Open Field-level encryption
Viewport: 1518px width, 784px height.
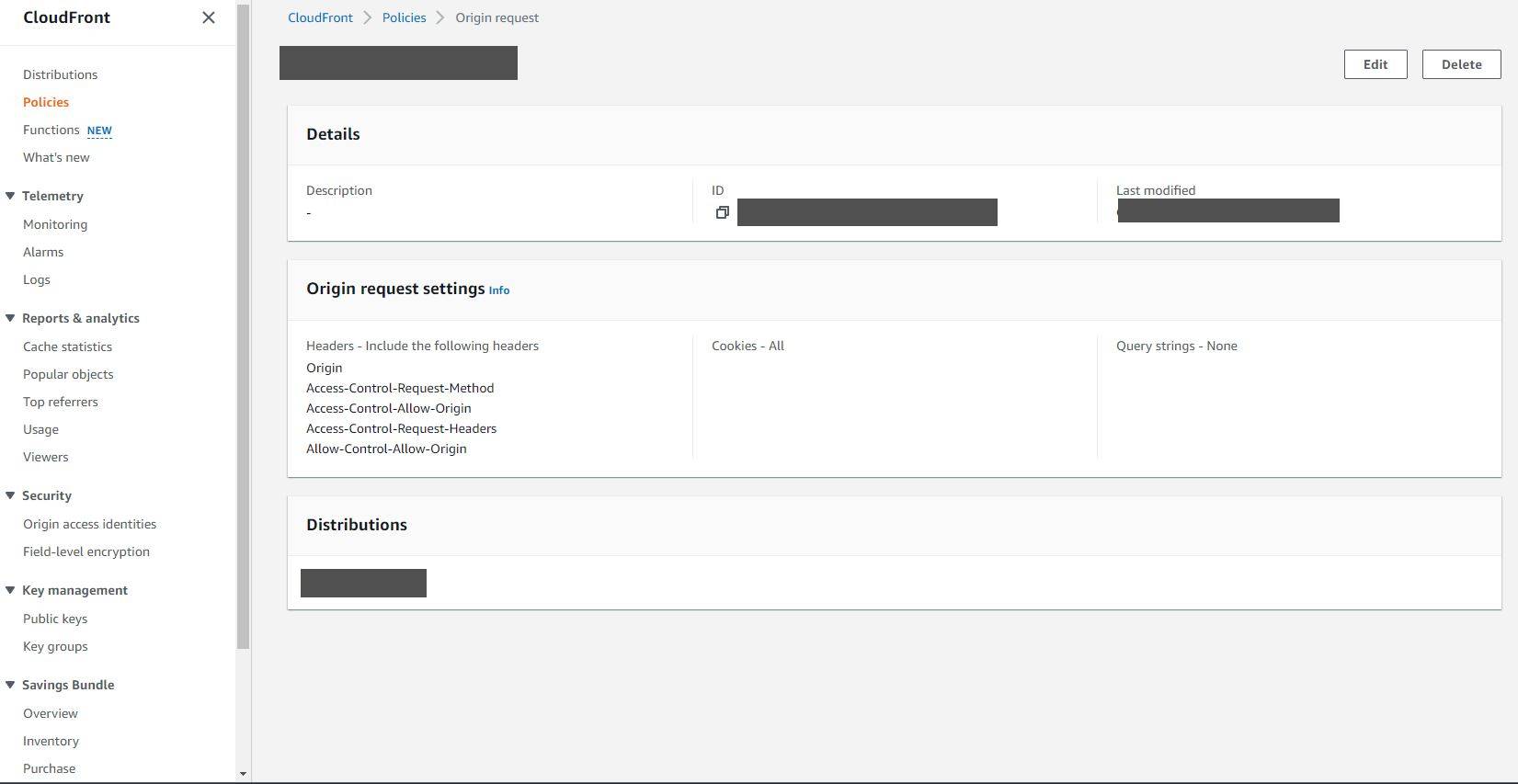coord(86,551)
